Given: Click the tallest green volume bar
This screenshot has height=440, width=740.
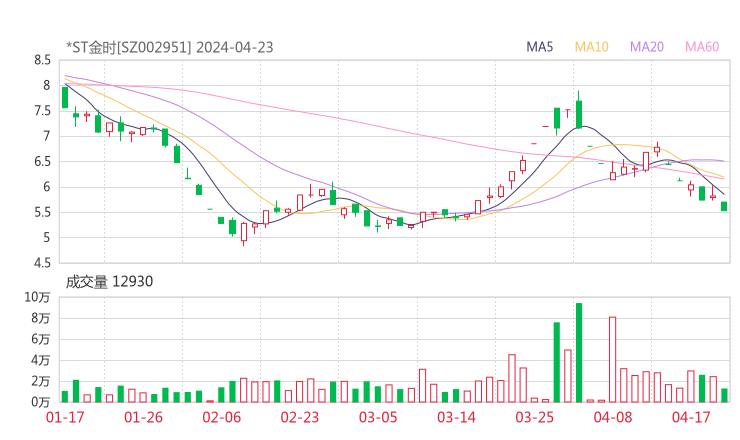Looking at the screenshot, I should click(579, 353).
